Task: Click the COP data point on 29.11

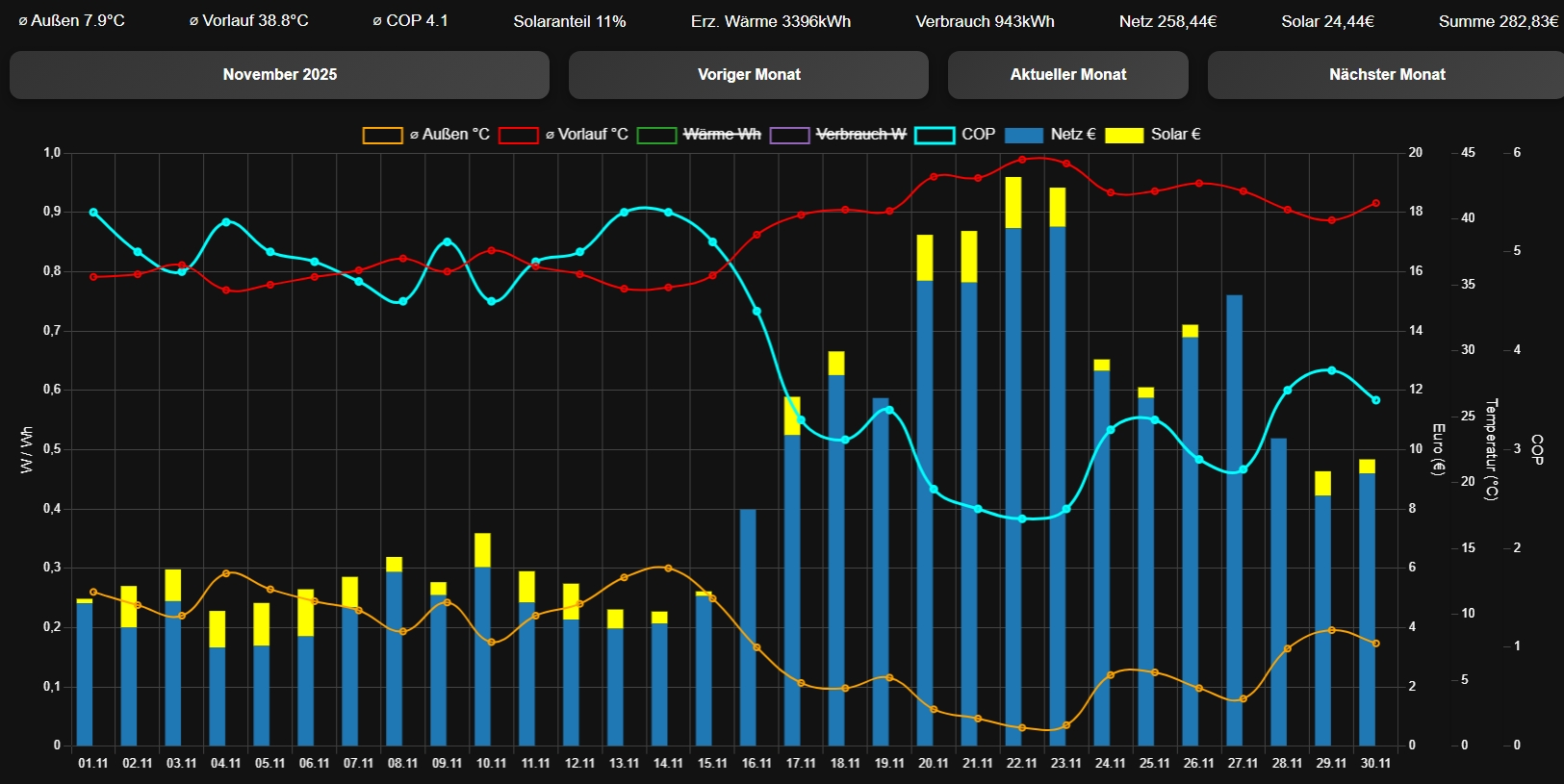Action: (1331, 370)
